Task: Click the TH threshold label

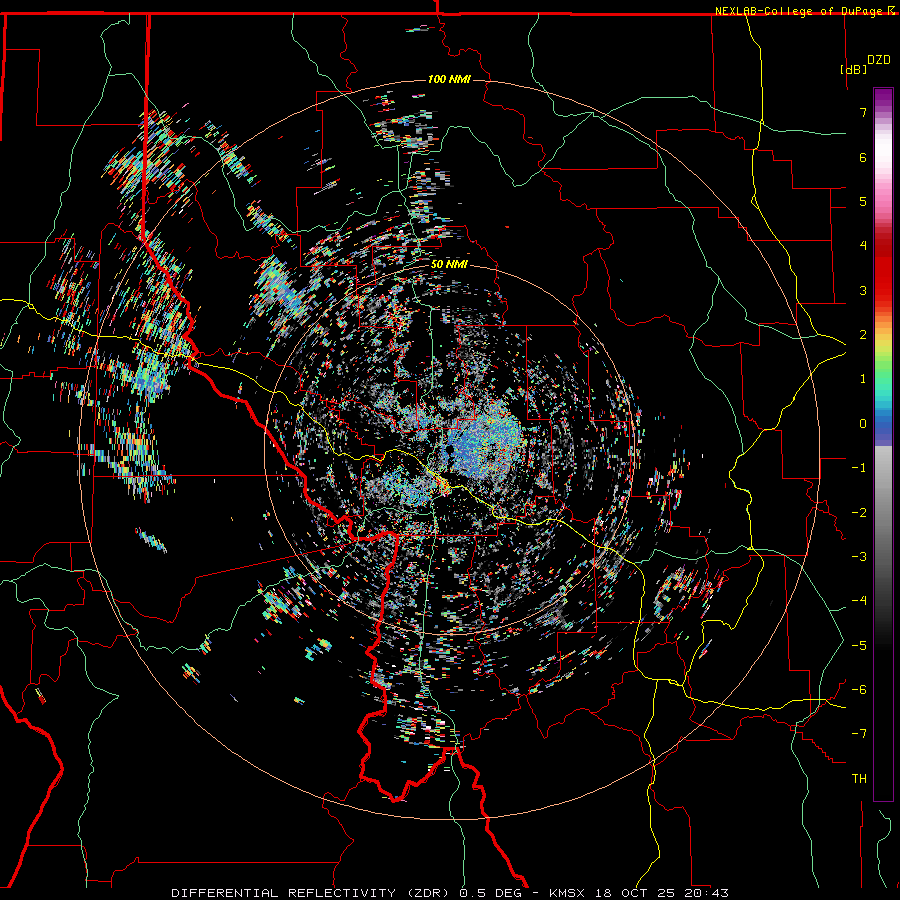Action: point(859,779)
